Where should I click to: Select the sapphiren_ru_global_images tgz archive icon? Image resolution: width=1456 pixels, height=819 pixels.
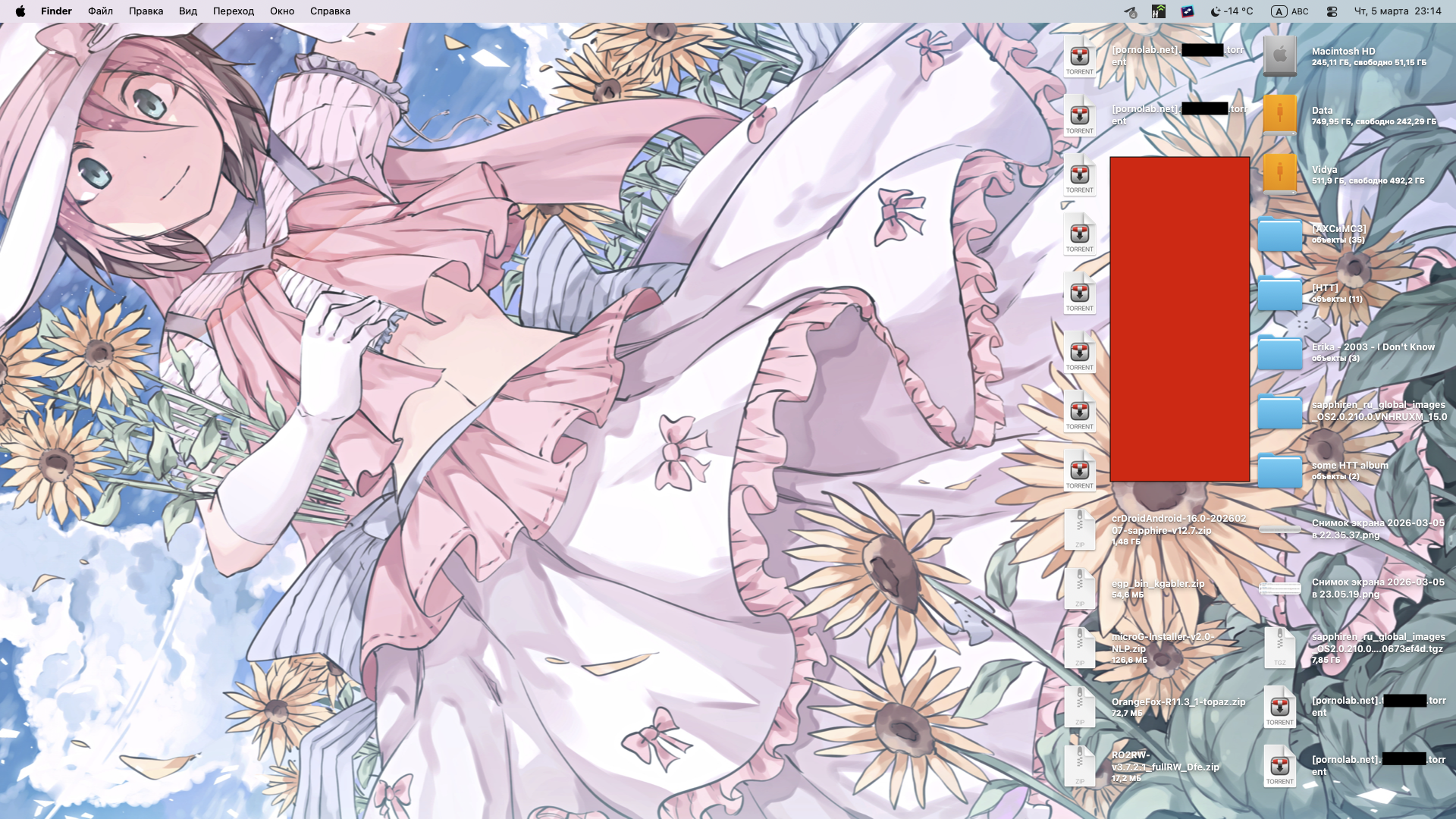[1279, 648]
